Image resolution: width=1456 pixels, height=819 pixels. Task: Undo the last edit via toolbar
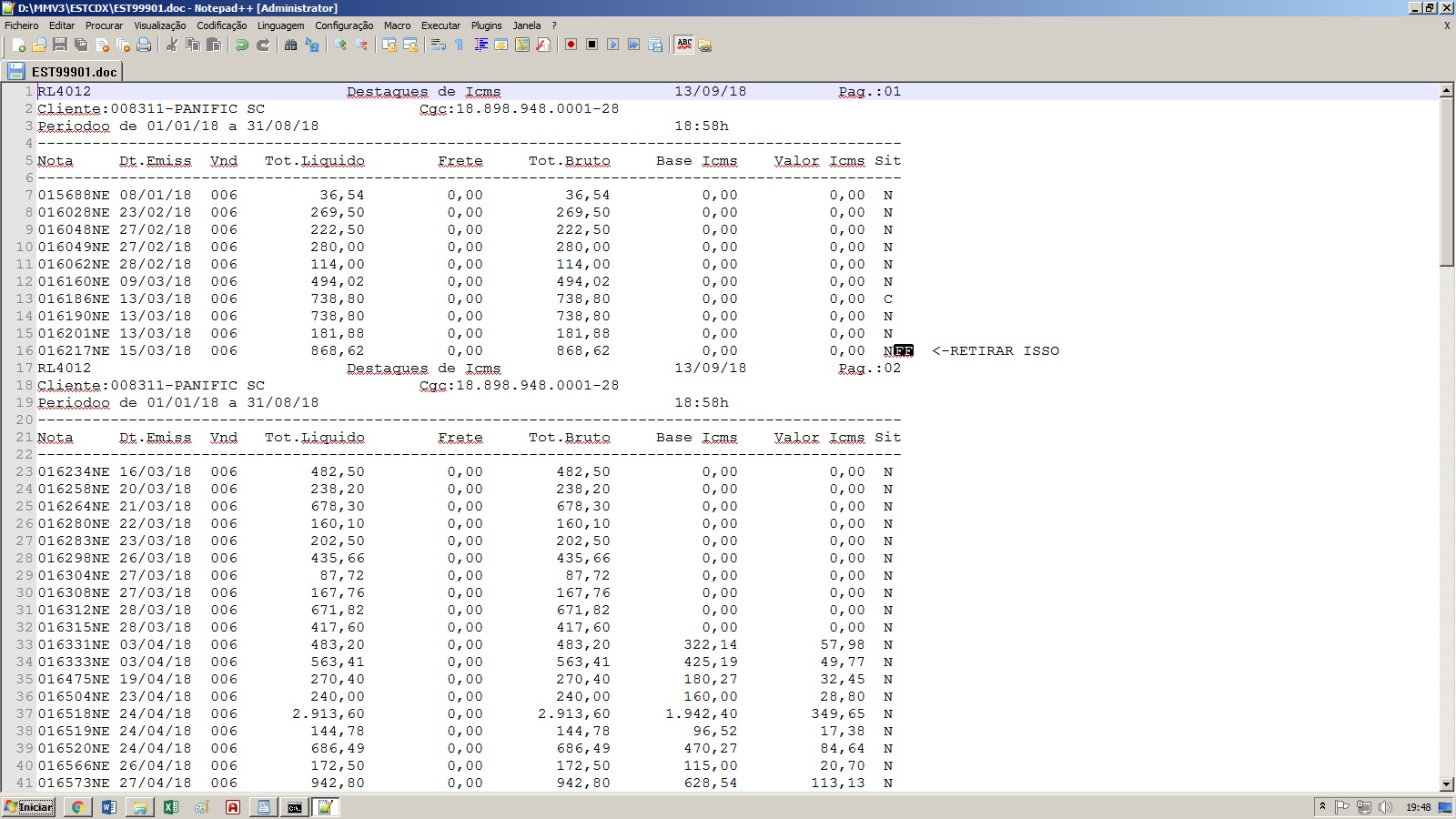(x=242, y=45)
